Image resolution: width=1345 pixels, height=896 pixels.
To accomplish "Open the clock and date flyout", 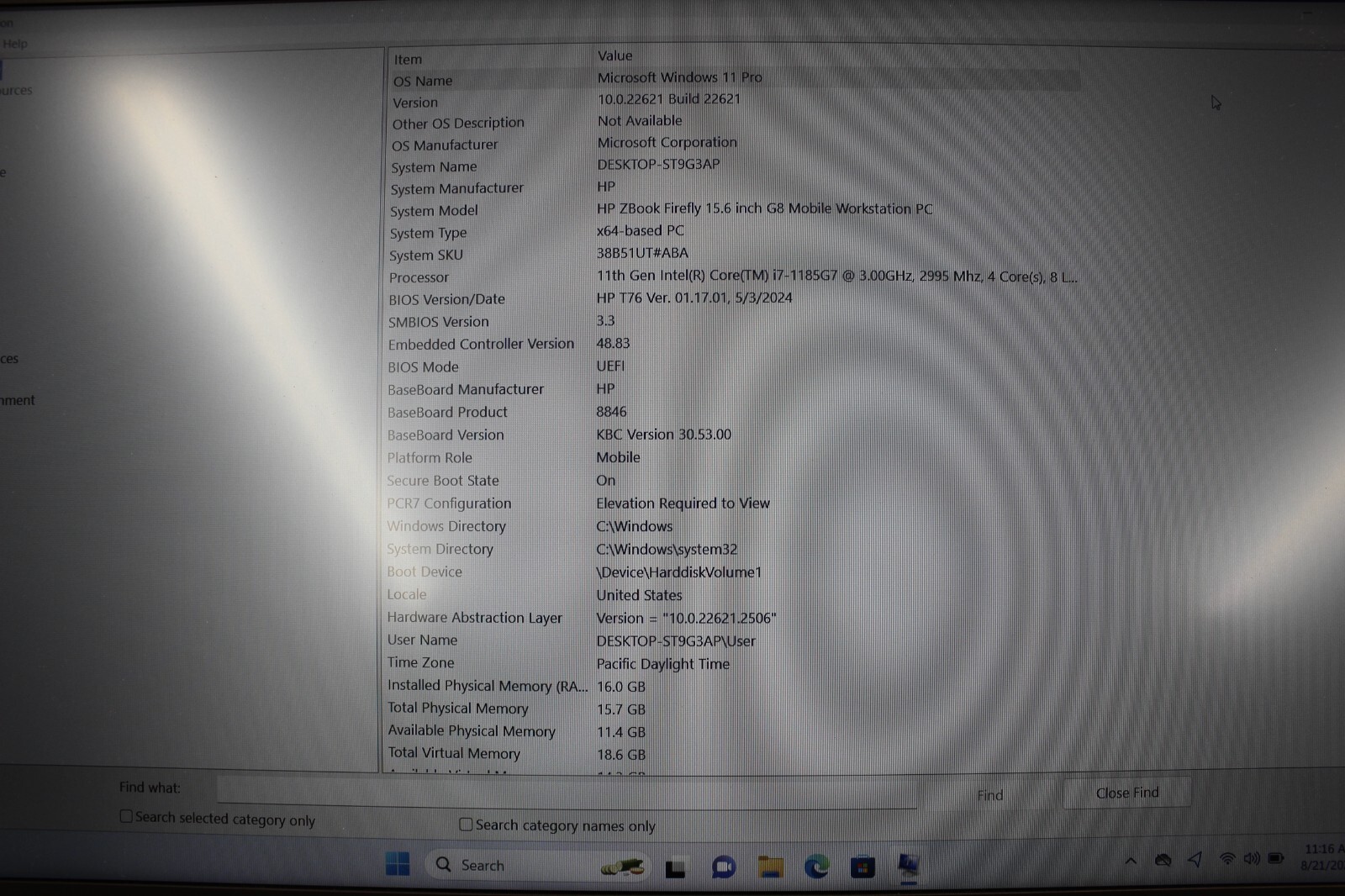I will (x=1323, y=856).
